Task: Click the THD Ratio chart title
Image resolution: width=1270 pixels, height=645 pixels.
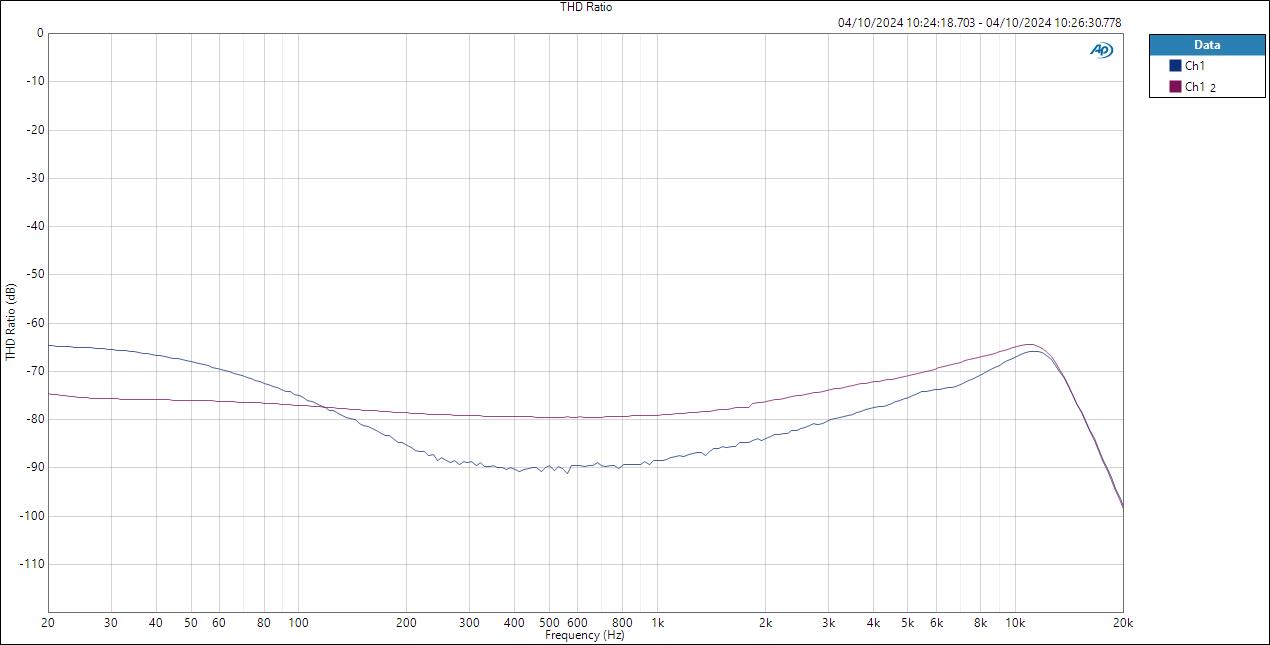Action: (586, 7)
